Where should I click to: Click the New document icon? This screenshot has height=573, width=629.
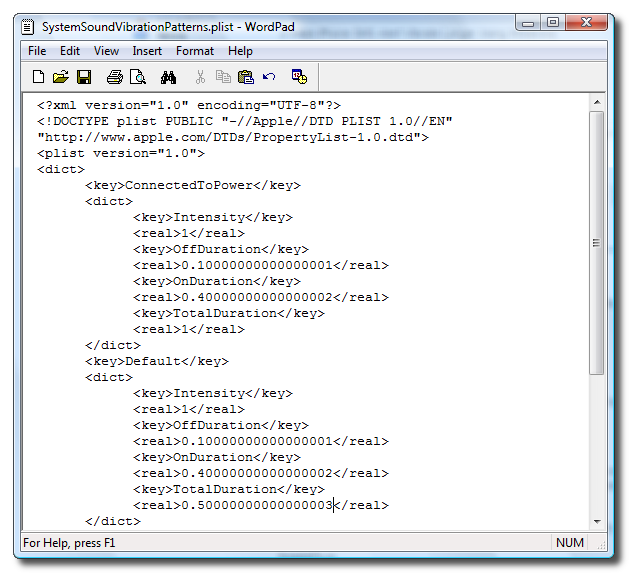coord(38,76)
